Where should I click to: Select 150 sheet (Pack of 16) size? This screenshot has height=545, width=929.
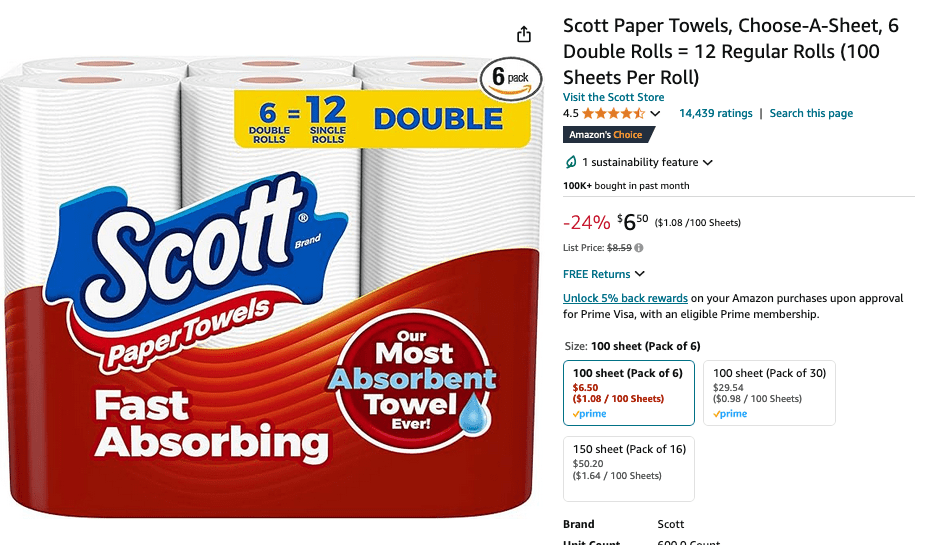pos(629,469)
